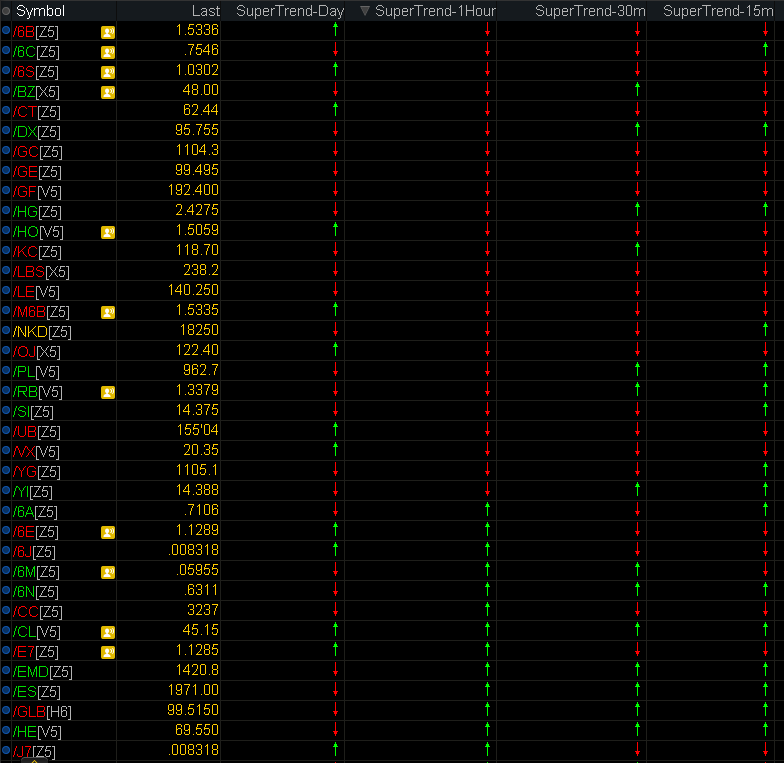Click the last price 155'04

pos(198,430)
